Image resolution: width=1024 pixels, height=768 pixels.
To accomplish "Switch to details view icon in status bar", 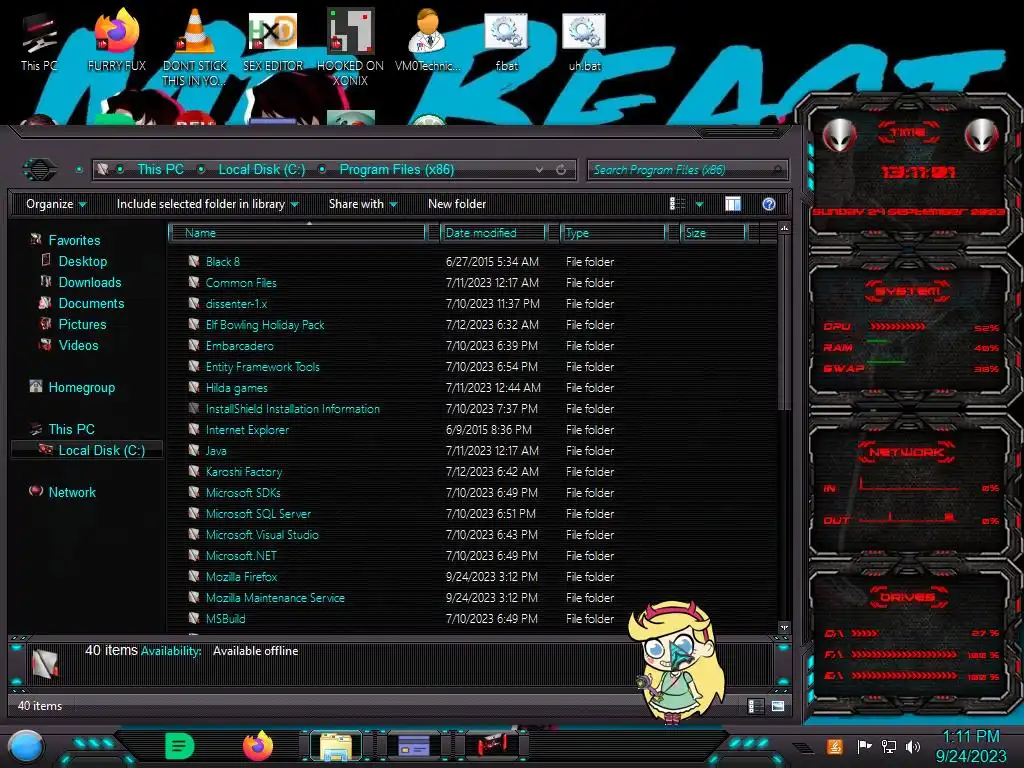I will click(756, 706).
